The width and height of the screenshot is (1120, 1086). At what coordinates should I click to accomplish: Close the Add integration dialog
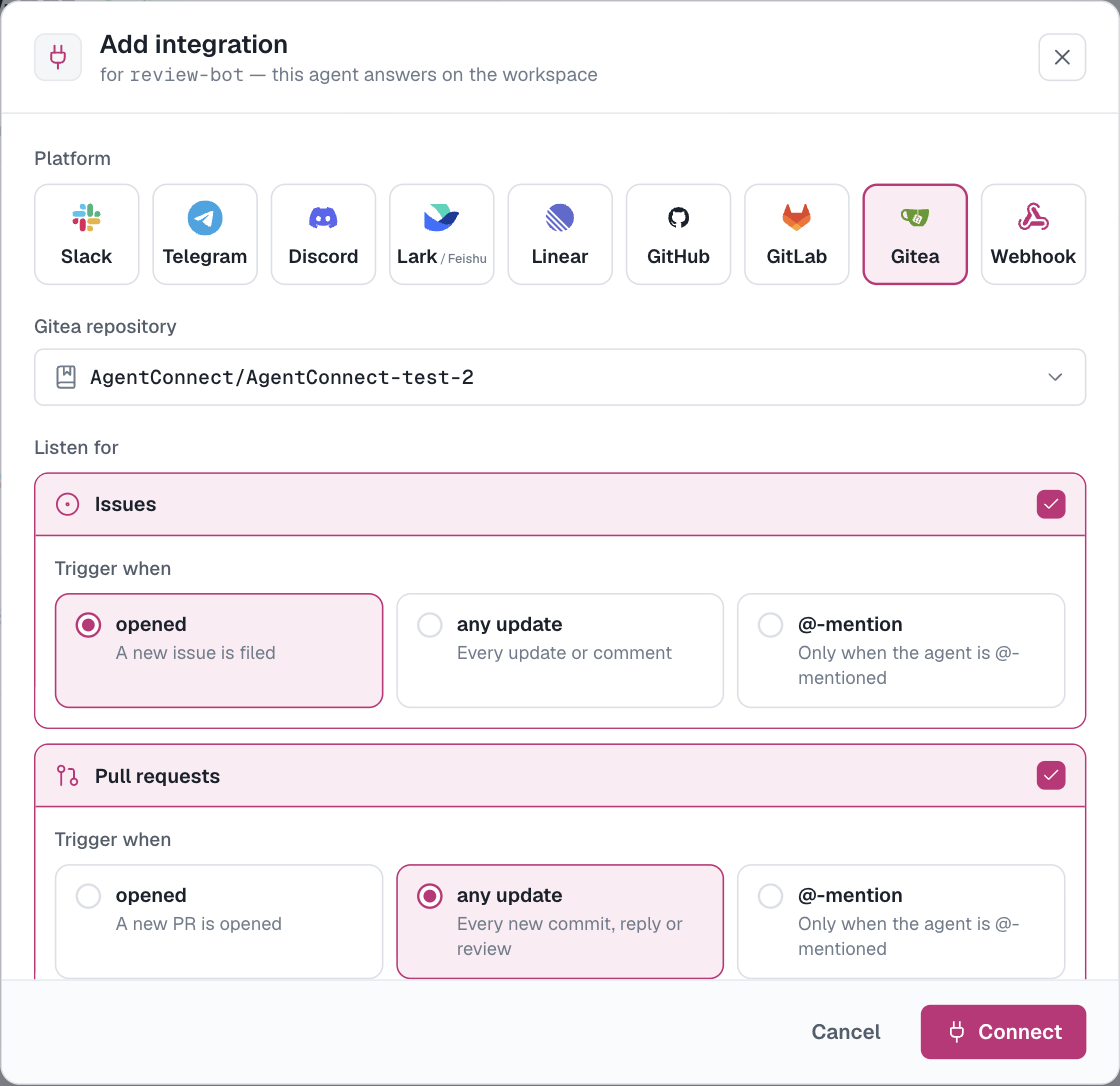click(x=1062, y=57)
